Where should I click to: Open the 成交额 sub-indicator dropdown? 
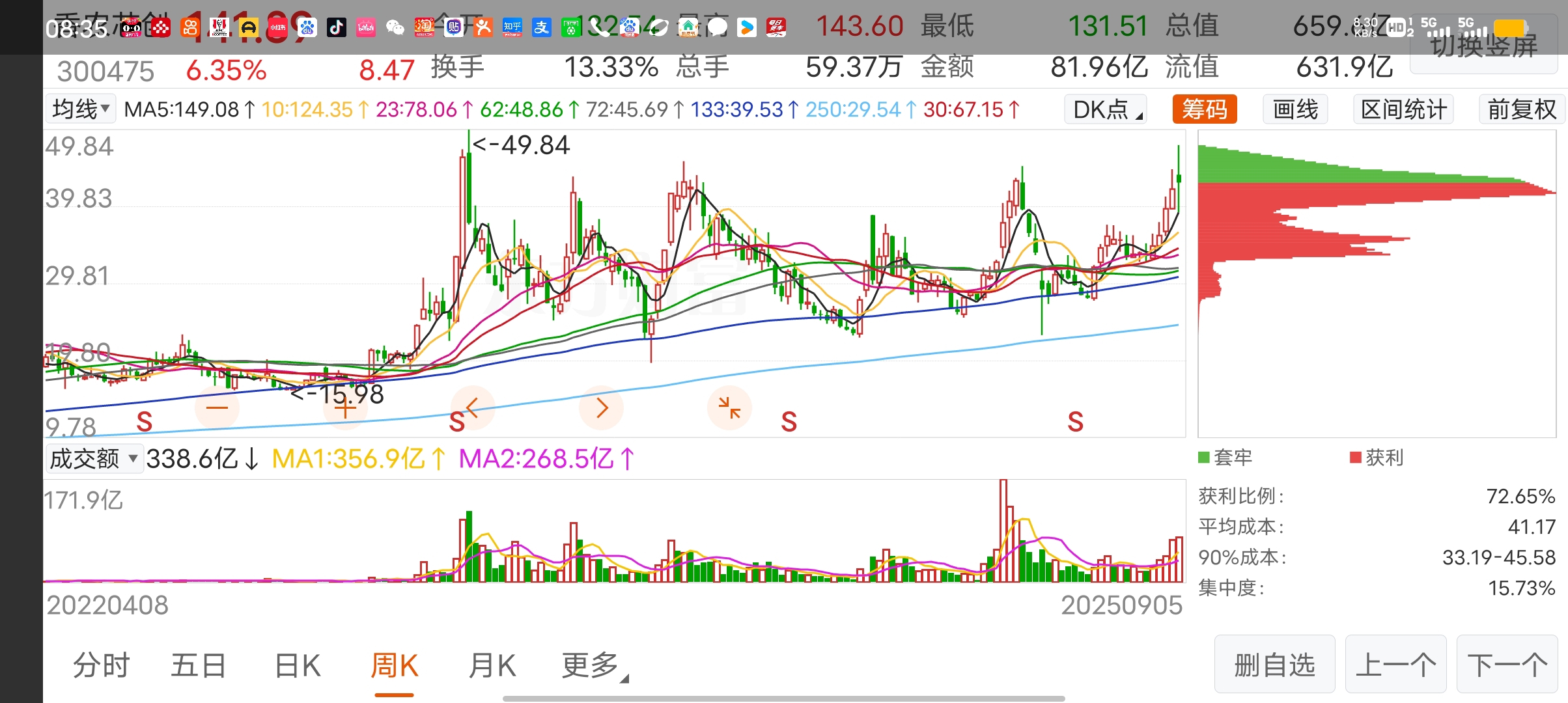pos(94,459)
